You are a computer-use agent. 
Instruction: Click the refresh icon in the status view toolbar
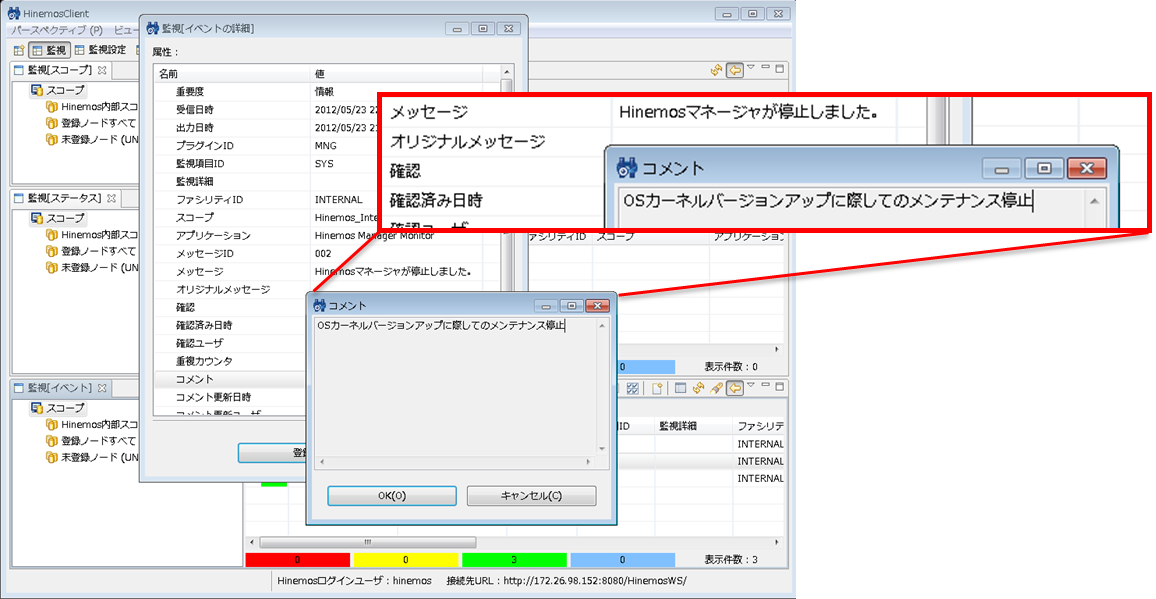pyautogui.click(x=716, y=70)
